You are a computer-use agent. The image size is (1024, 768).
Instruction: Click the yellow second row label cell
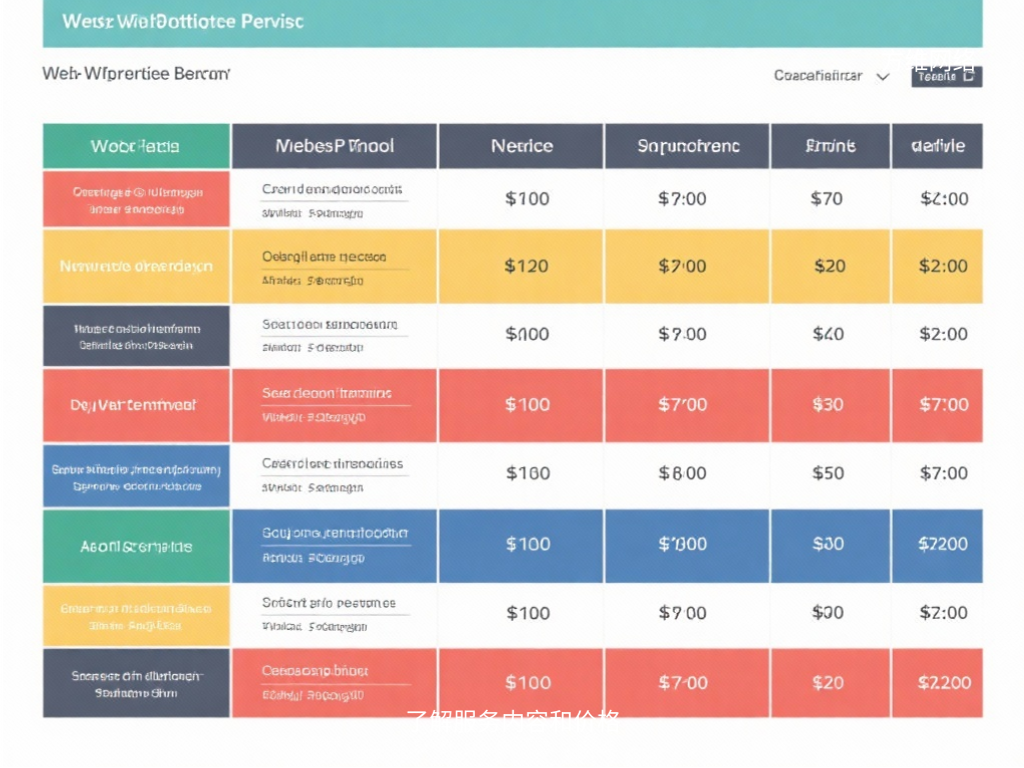(x=136, y=267)
